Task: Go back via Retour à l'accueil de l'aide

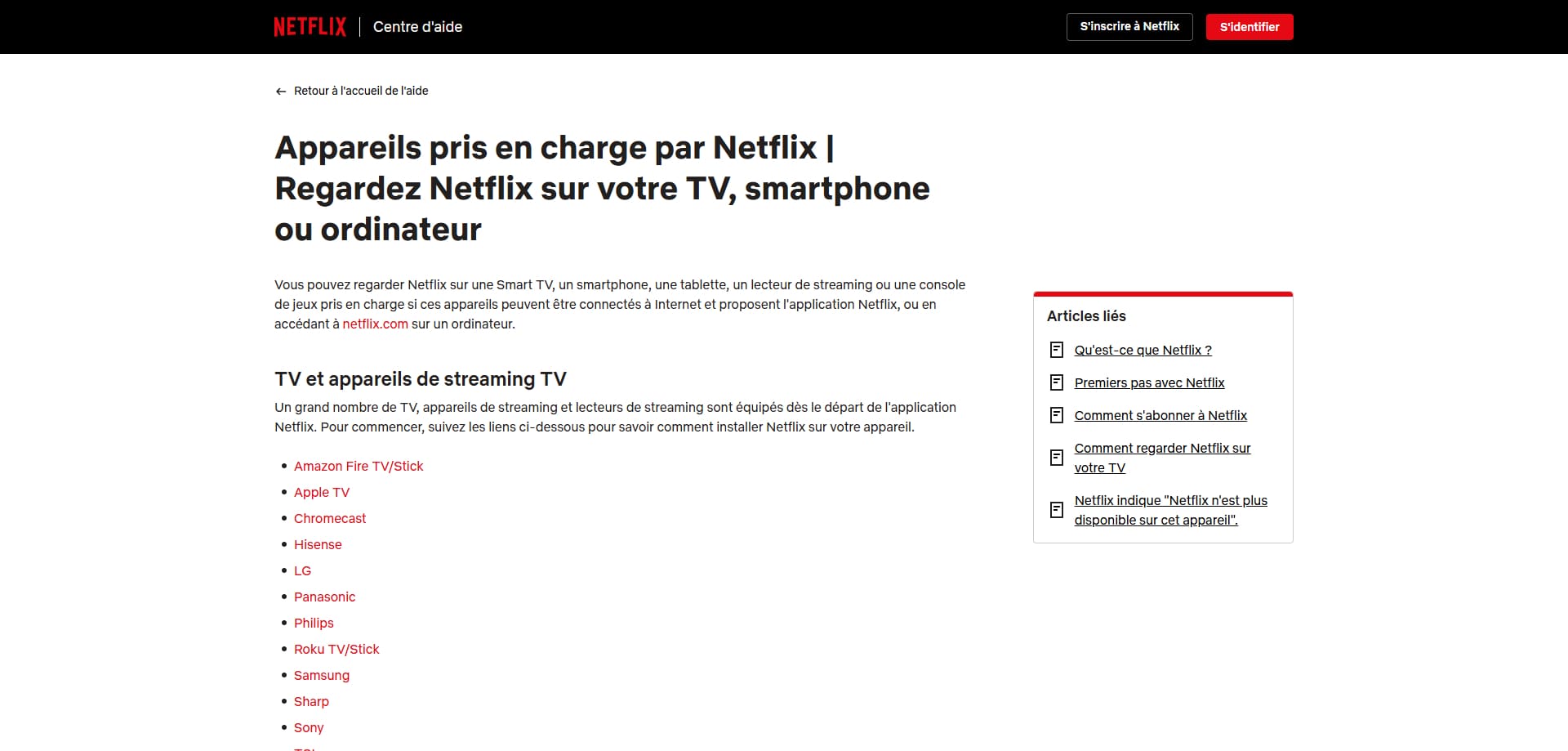Action: point(361,91)
